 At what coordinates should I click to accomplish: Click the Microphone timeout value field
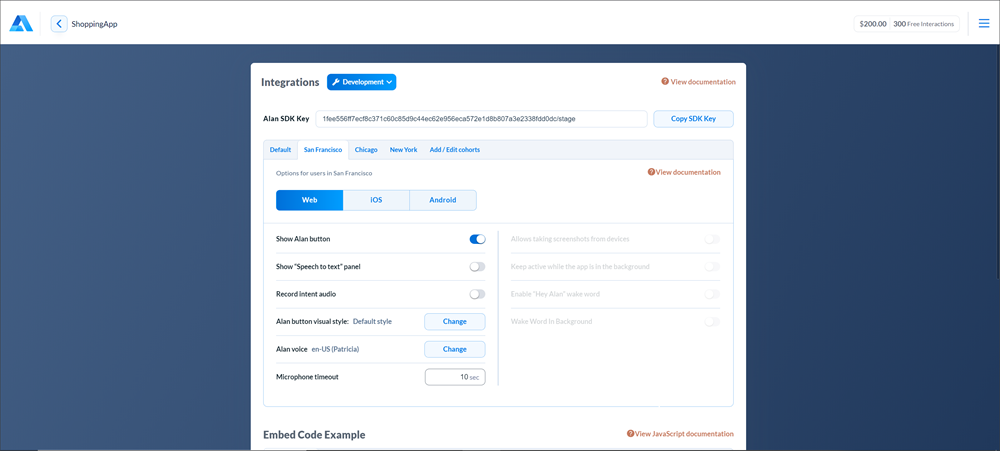454,377
